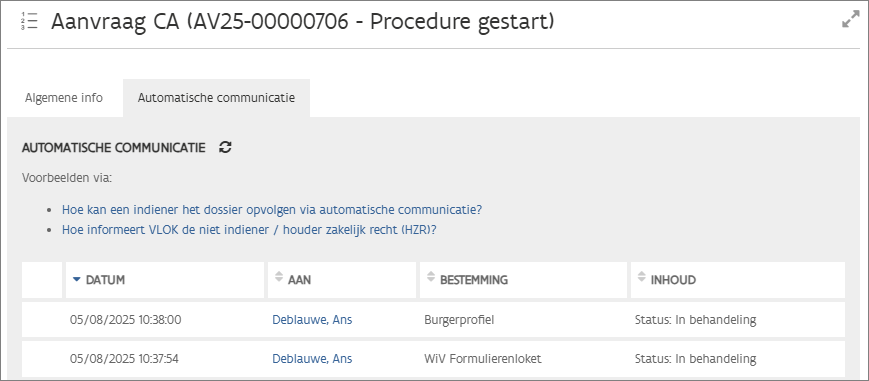869x381 pixels.
Task: Select the row dated 05/08/2025 10:37:54
Action: (x=433, y=359)
